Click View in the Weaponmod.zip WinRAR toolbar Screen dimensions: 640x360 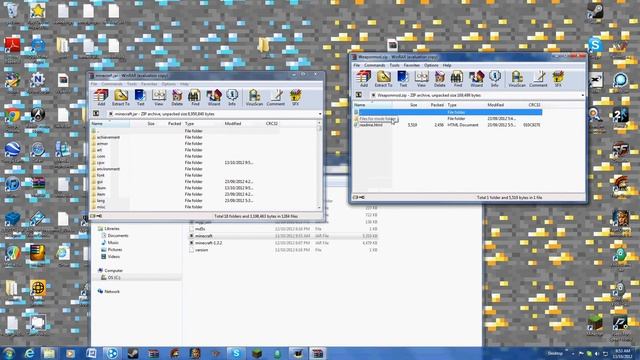pos(421,79)
